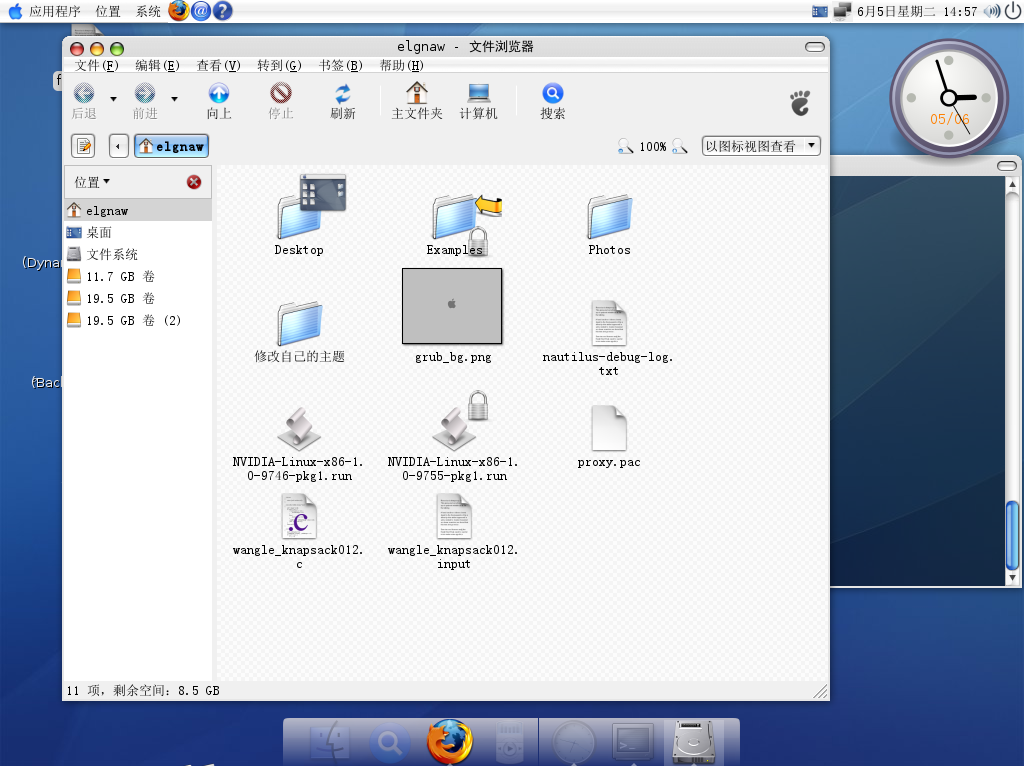This screenshot has width=1024, height=768.
Task: Click the 停止 stop button
Action: [281, 101]
